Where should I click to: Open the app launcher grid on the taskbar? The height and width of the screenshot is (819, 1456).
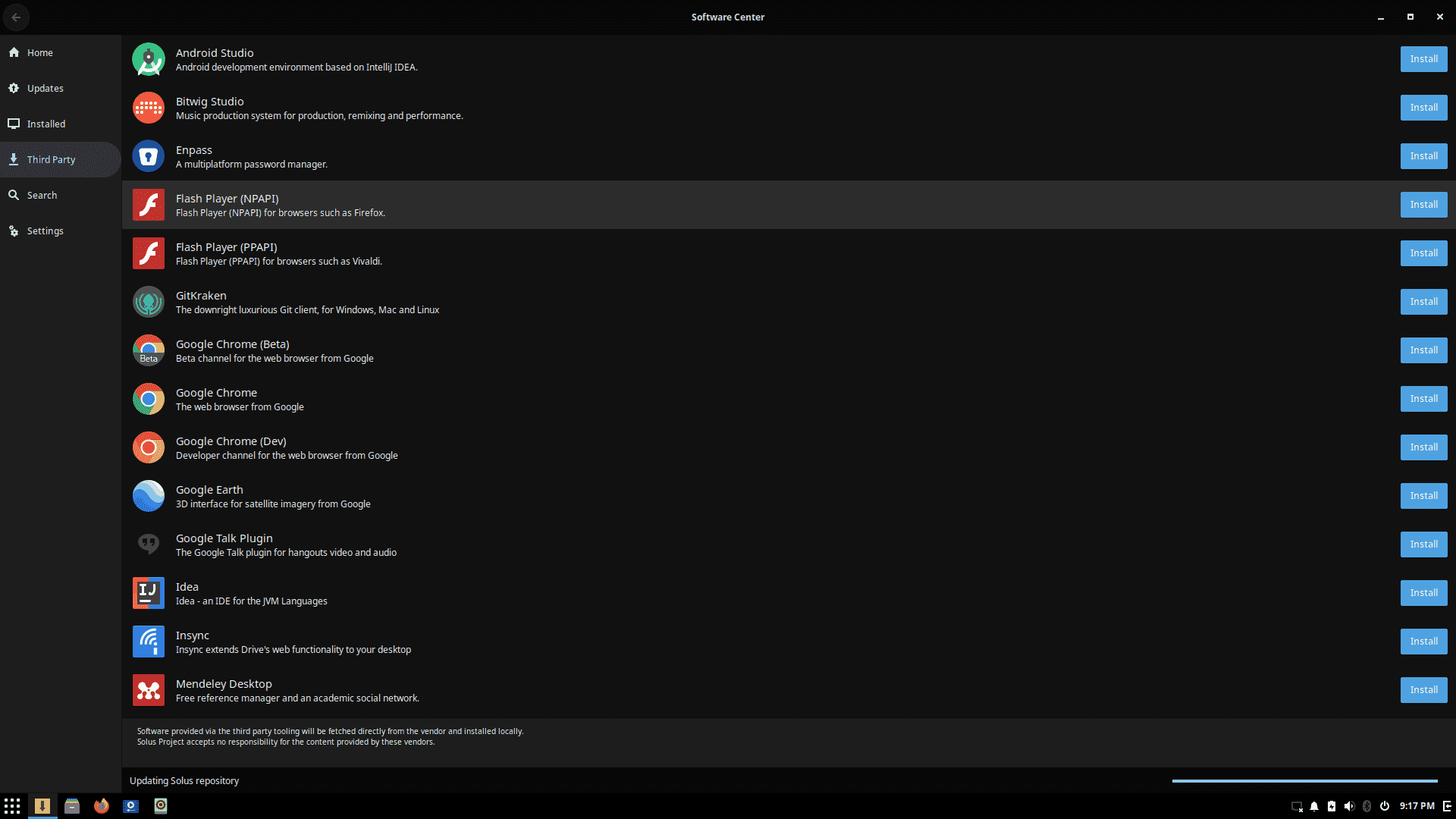pyautogui.click(x=12, y=806)
